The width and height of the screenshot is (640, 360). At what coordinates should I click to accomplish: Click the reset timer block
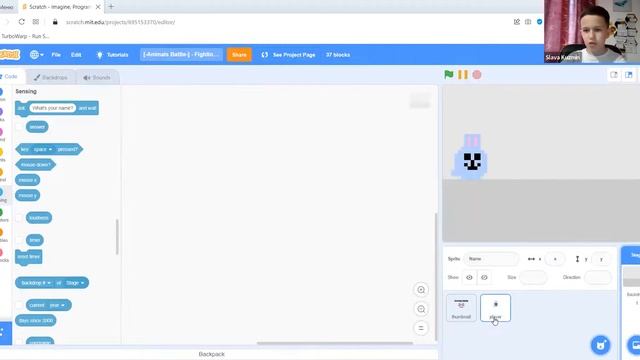29,257
